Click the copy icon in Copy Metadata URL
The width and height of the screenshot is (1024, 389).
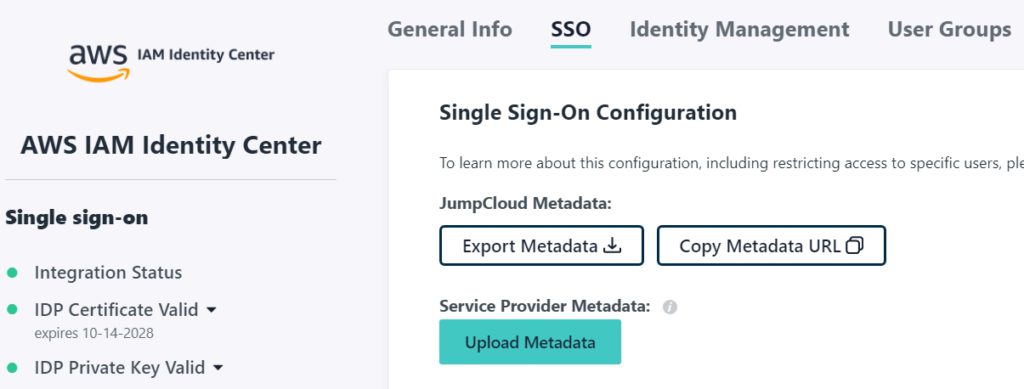tap(854, 245)
